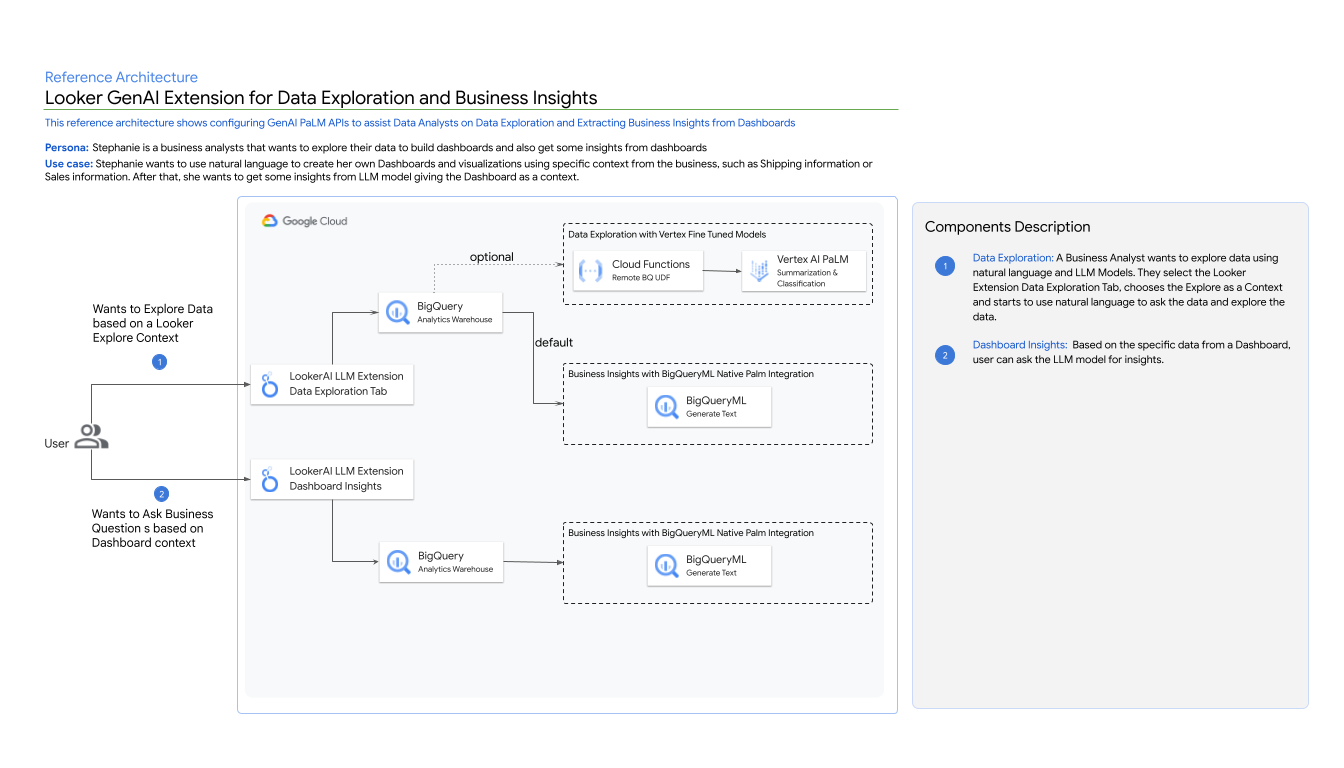Click Analytics Warehouse caption in bottom BigQuery box
This screenshot has height=768, width=1344.
point(455,569)
